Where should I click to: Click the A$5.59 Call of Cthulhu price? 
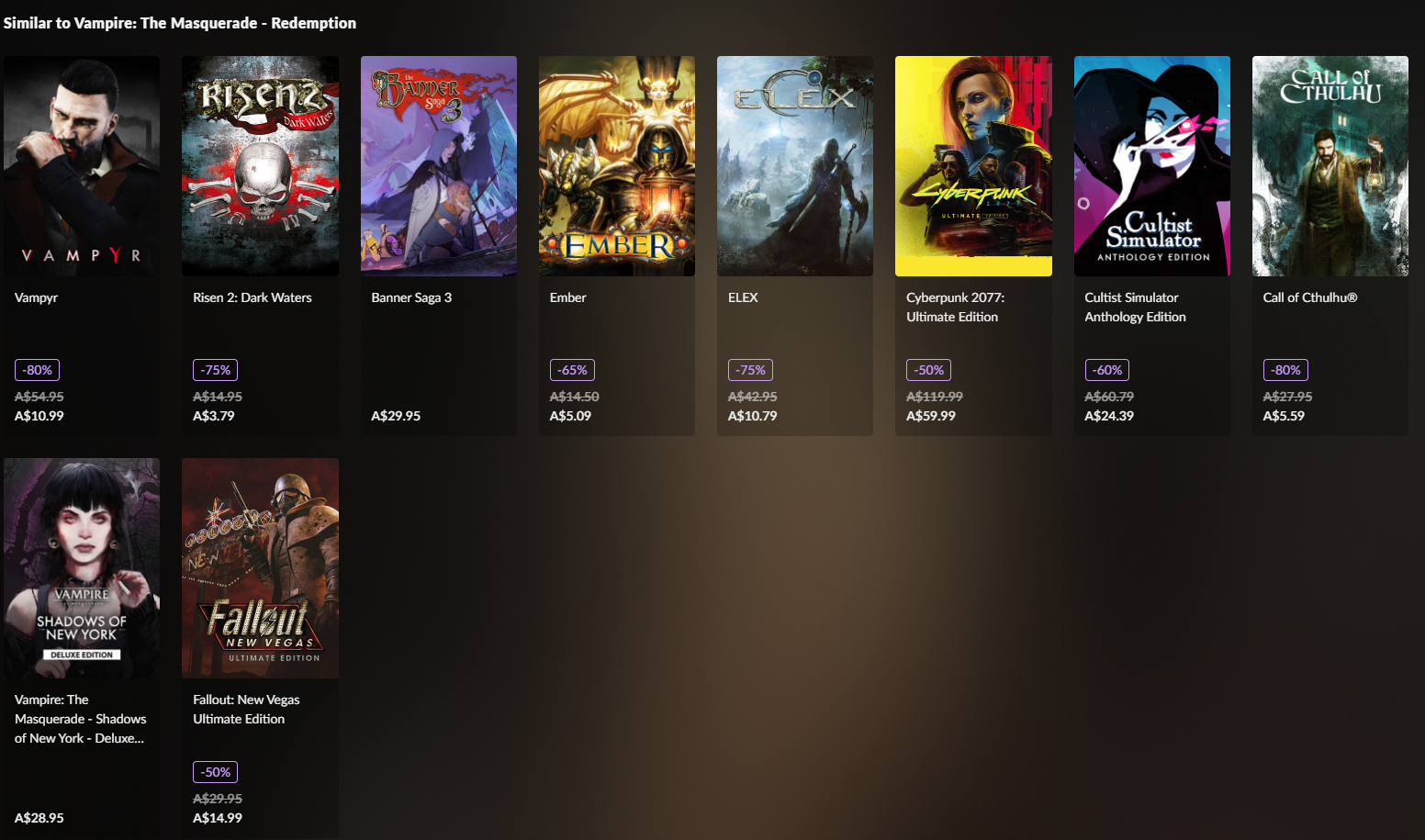[x=1284, y=416]
